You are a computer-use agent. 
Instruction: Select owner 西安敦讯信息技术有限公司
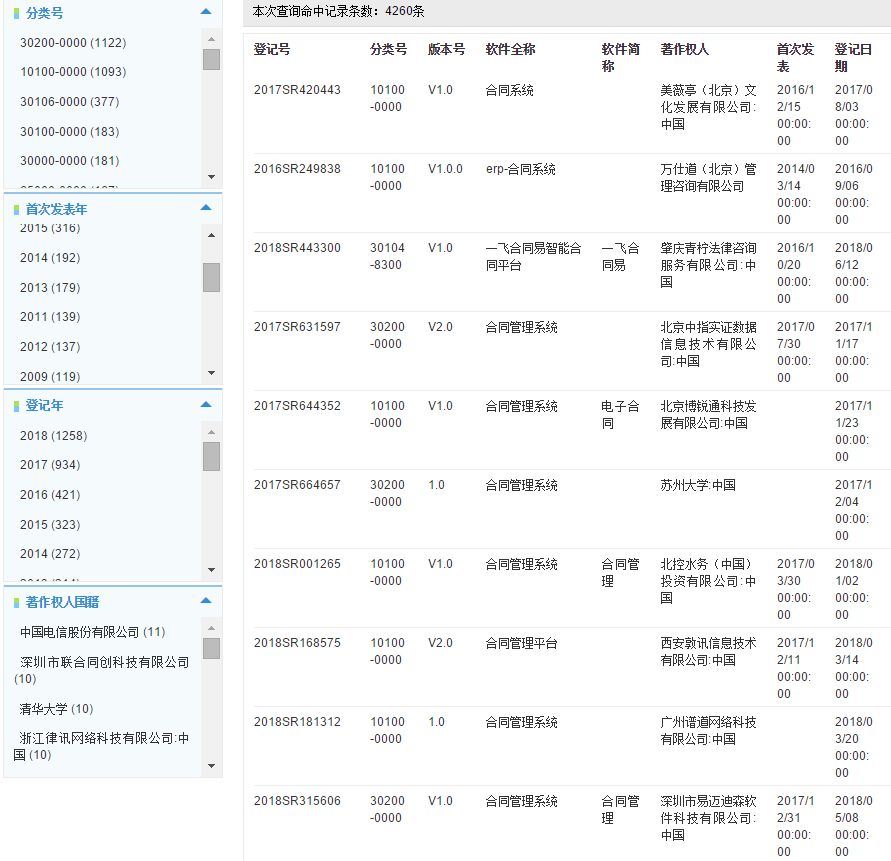pyautogui.click(x=708, y=651)
